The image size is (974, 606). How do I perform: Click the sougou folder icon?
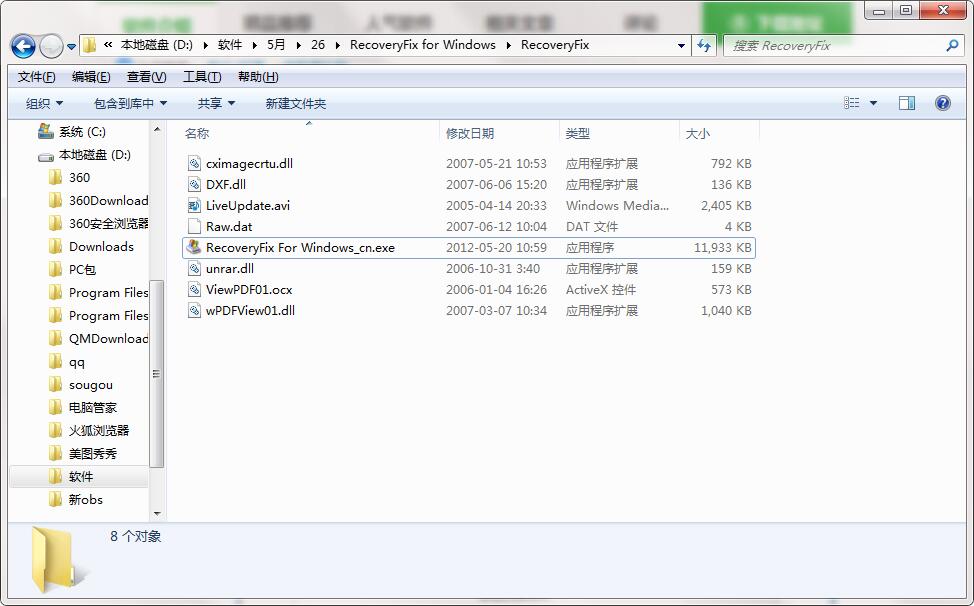pyautogui.click(x=55, y=384)
